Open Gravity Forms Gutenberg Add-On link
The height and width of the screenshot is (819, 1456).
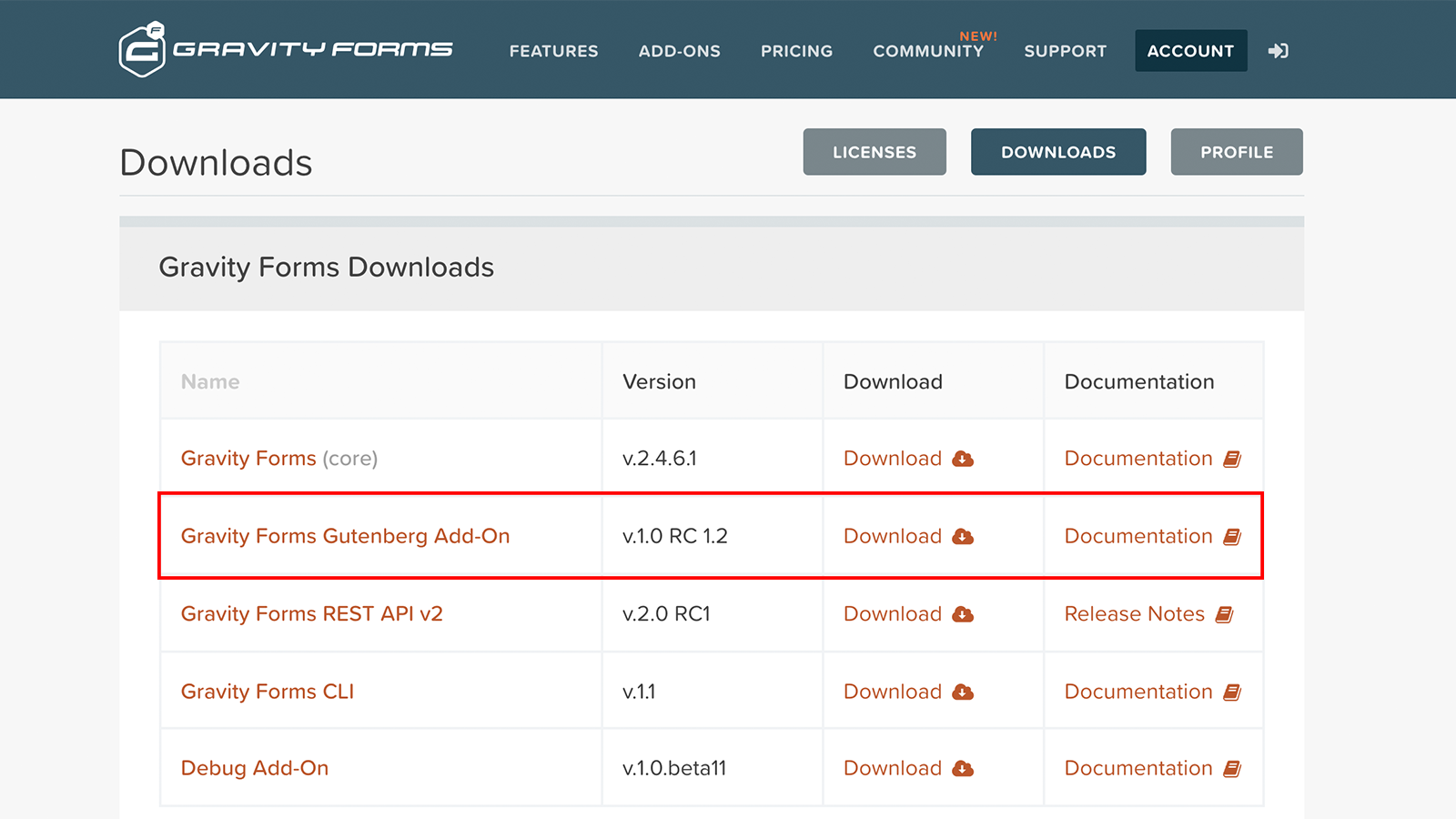pyautogui.click(x=345, y=536)
